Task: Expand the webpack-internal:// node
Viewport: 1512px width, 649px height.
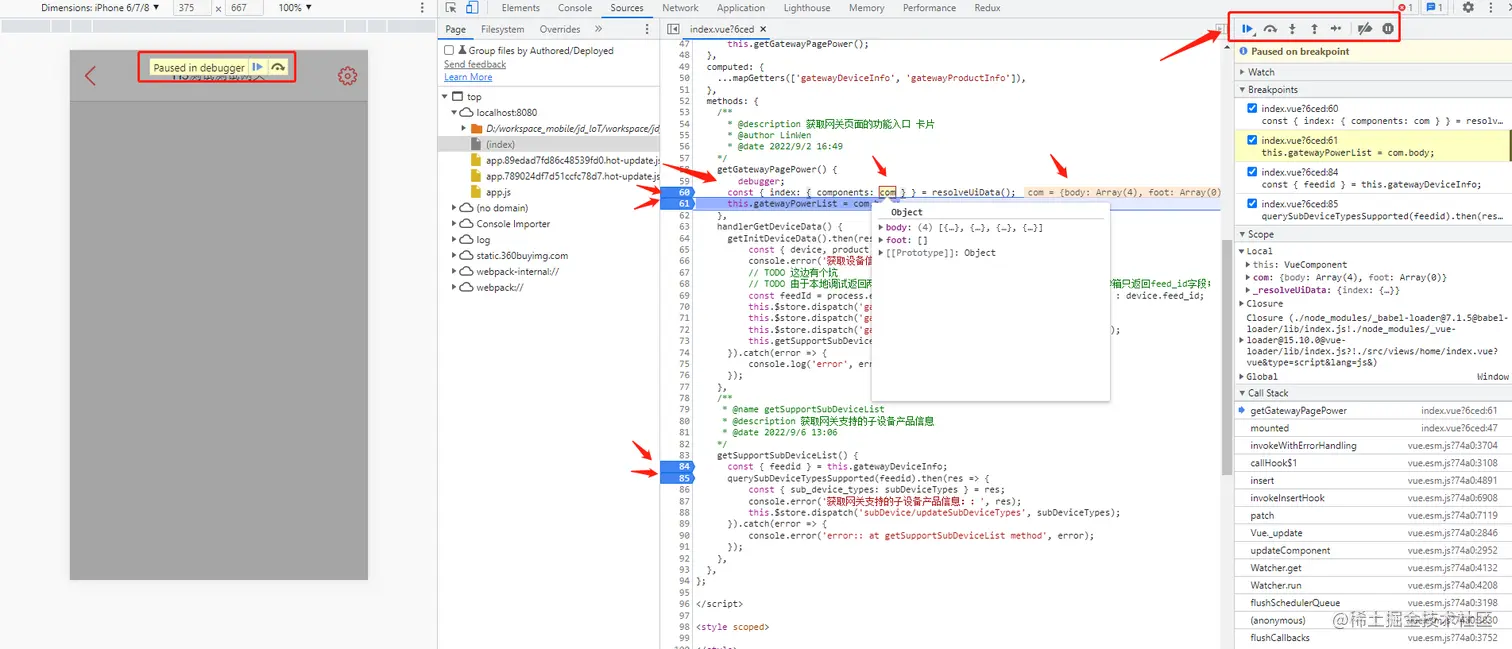Action: click(x=454, y=272)
